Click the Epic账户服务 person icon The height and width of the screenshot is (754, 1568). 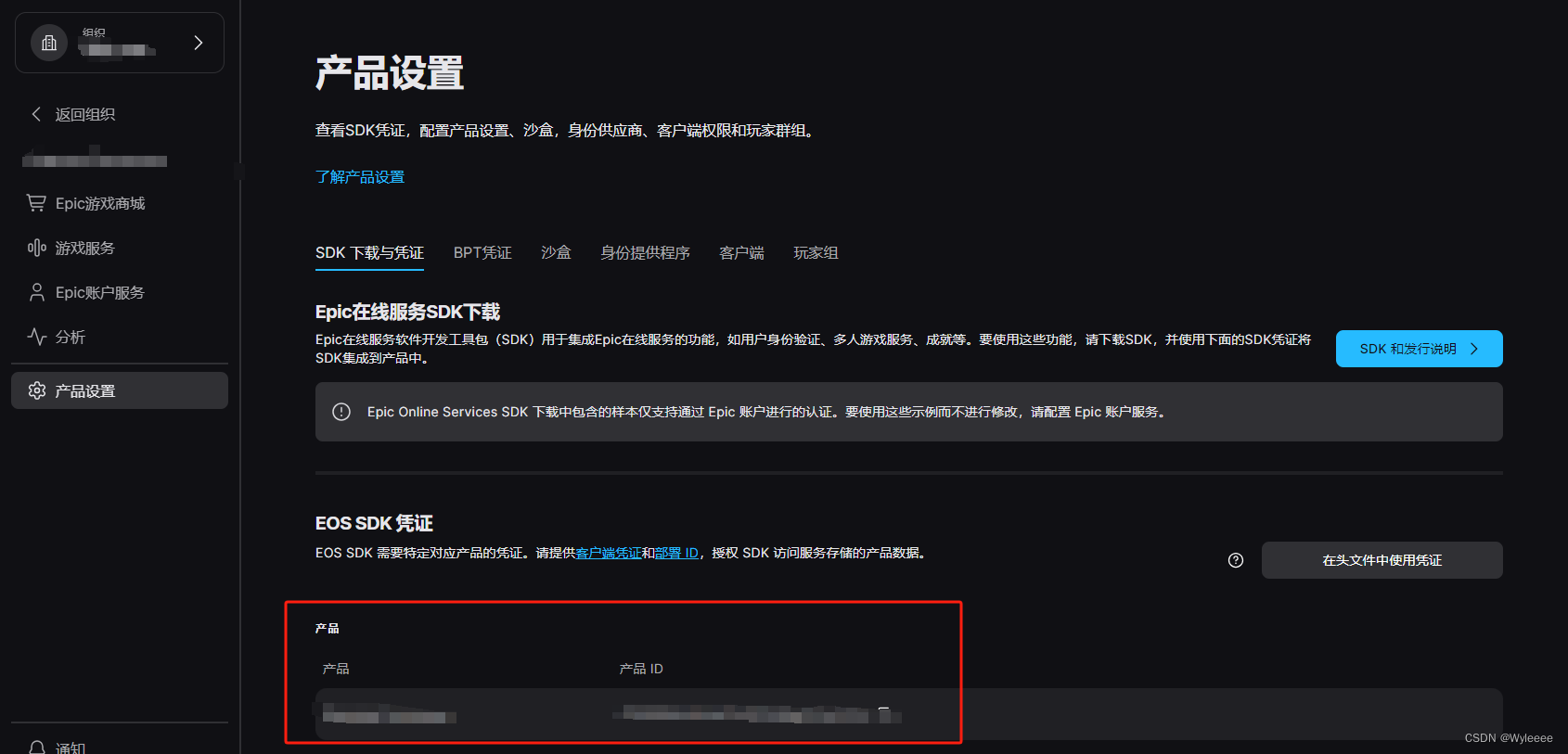(x=36, y=292)
